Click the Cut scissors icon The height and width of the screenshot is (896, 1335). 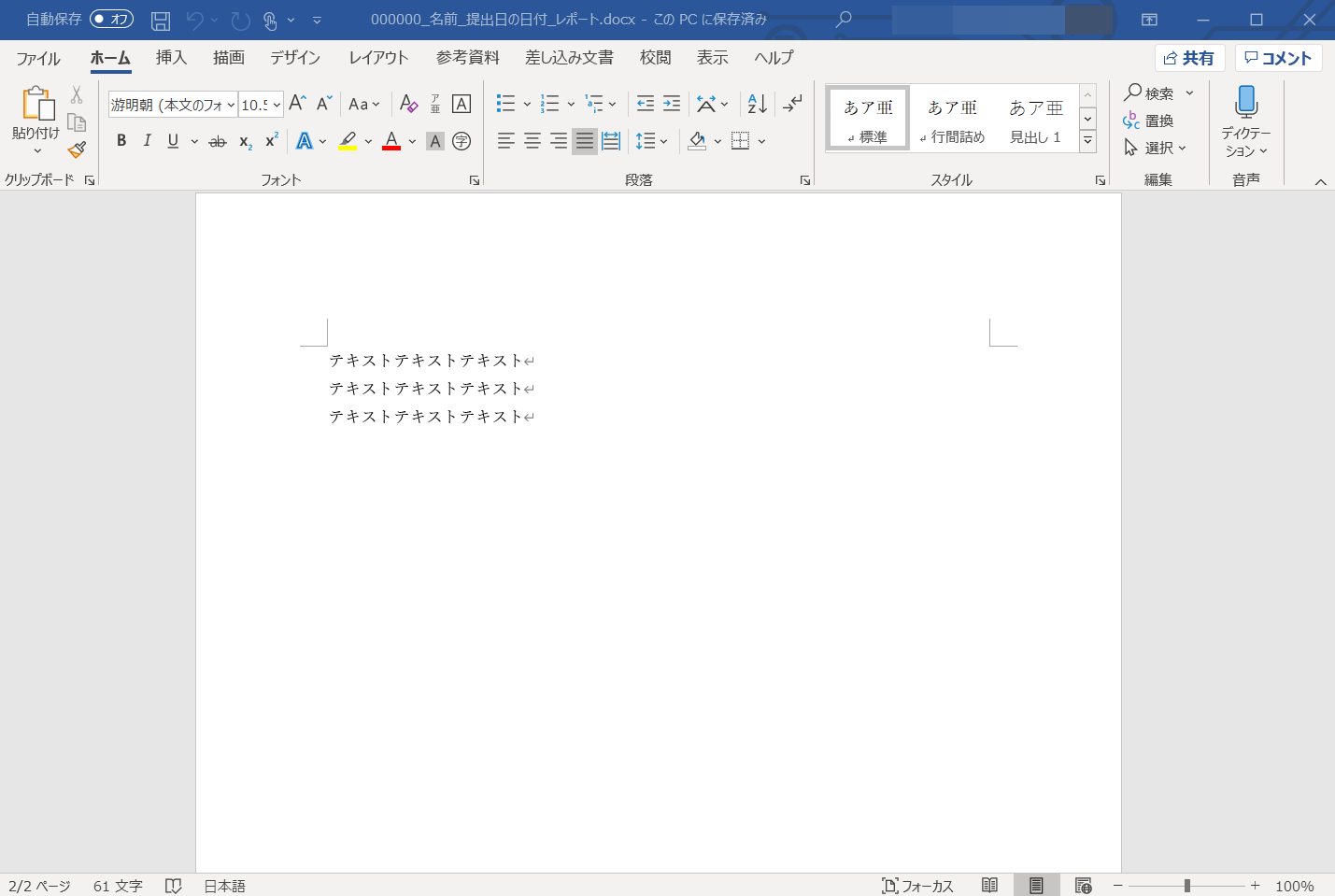click(x=77, y=94)
